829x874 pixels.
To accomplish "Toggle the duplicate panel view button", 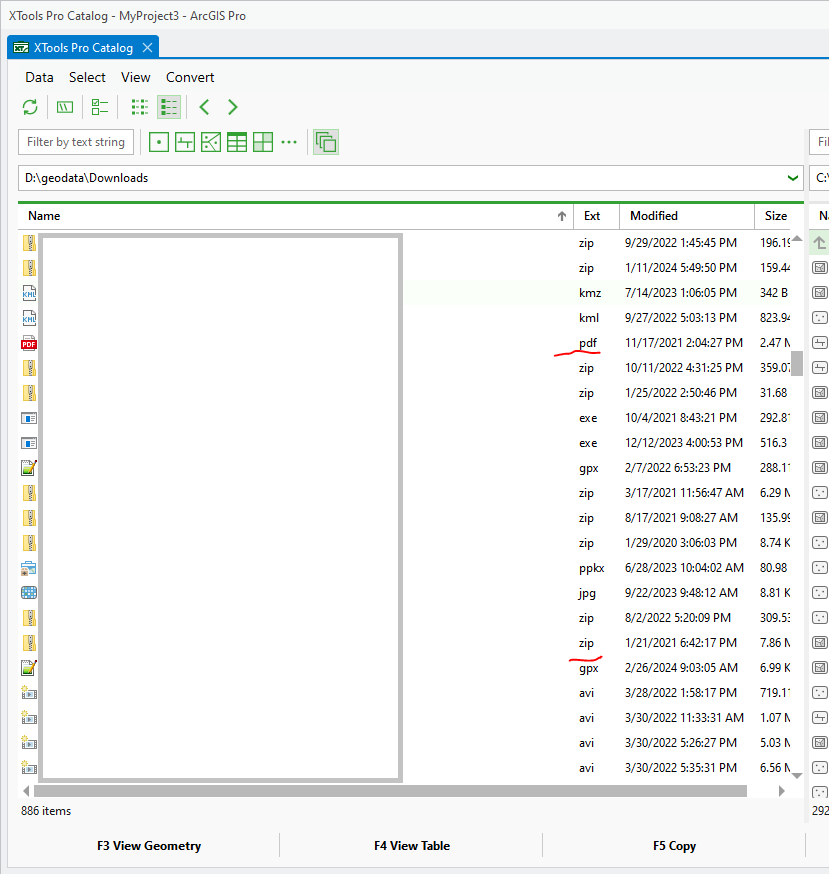I will pos(325,142).
